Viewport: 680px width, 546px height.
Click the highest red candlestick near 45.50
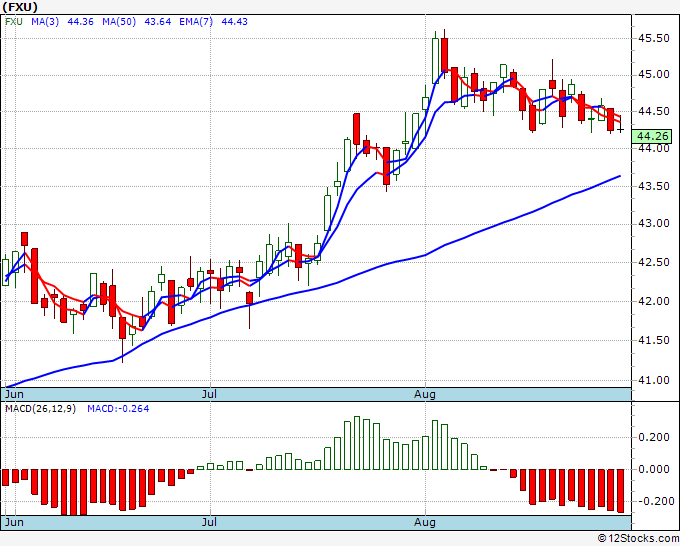444,55
